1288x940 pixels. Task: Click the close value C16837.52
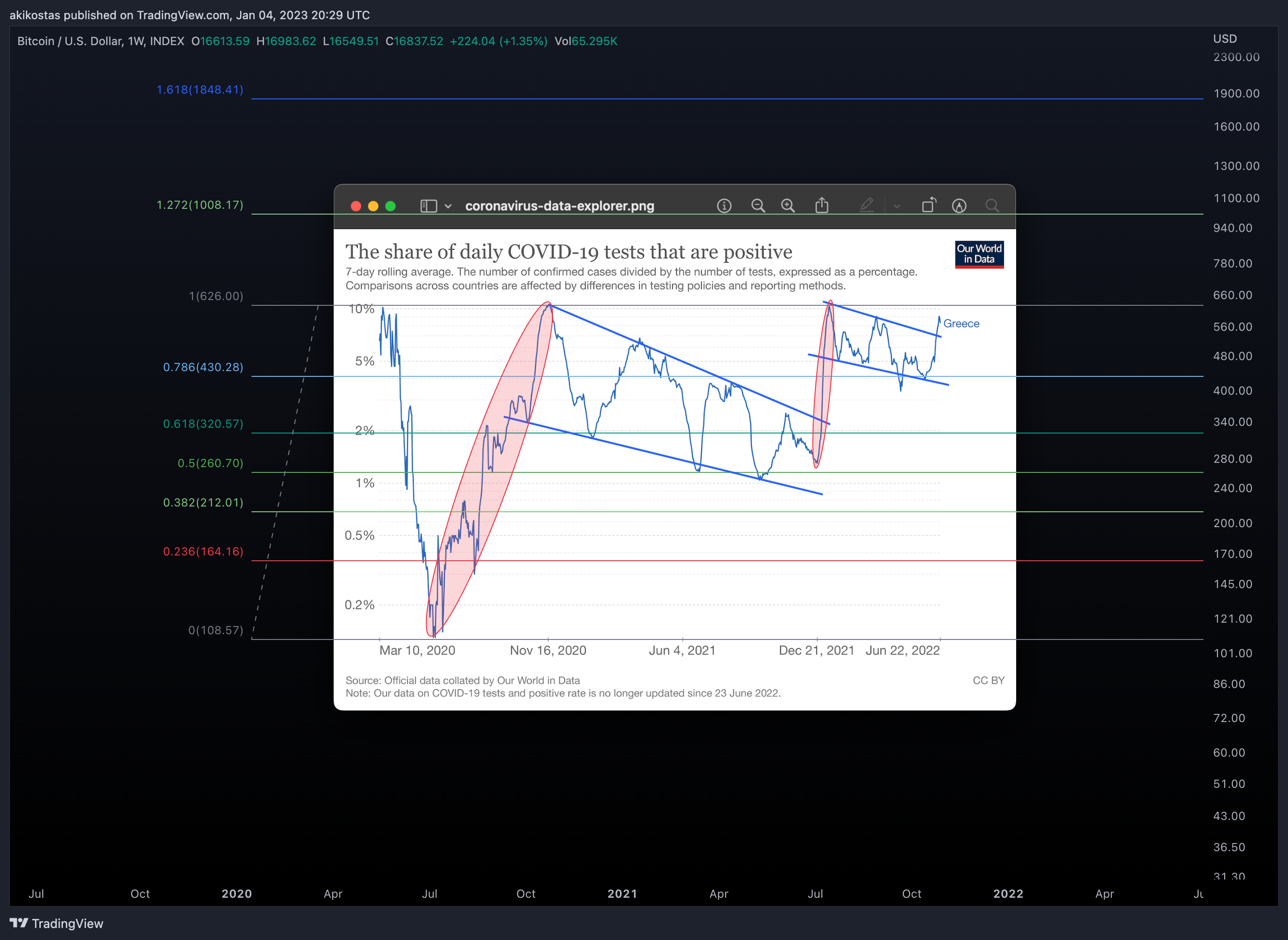(x=414, y=41)
